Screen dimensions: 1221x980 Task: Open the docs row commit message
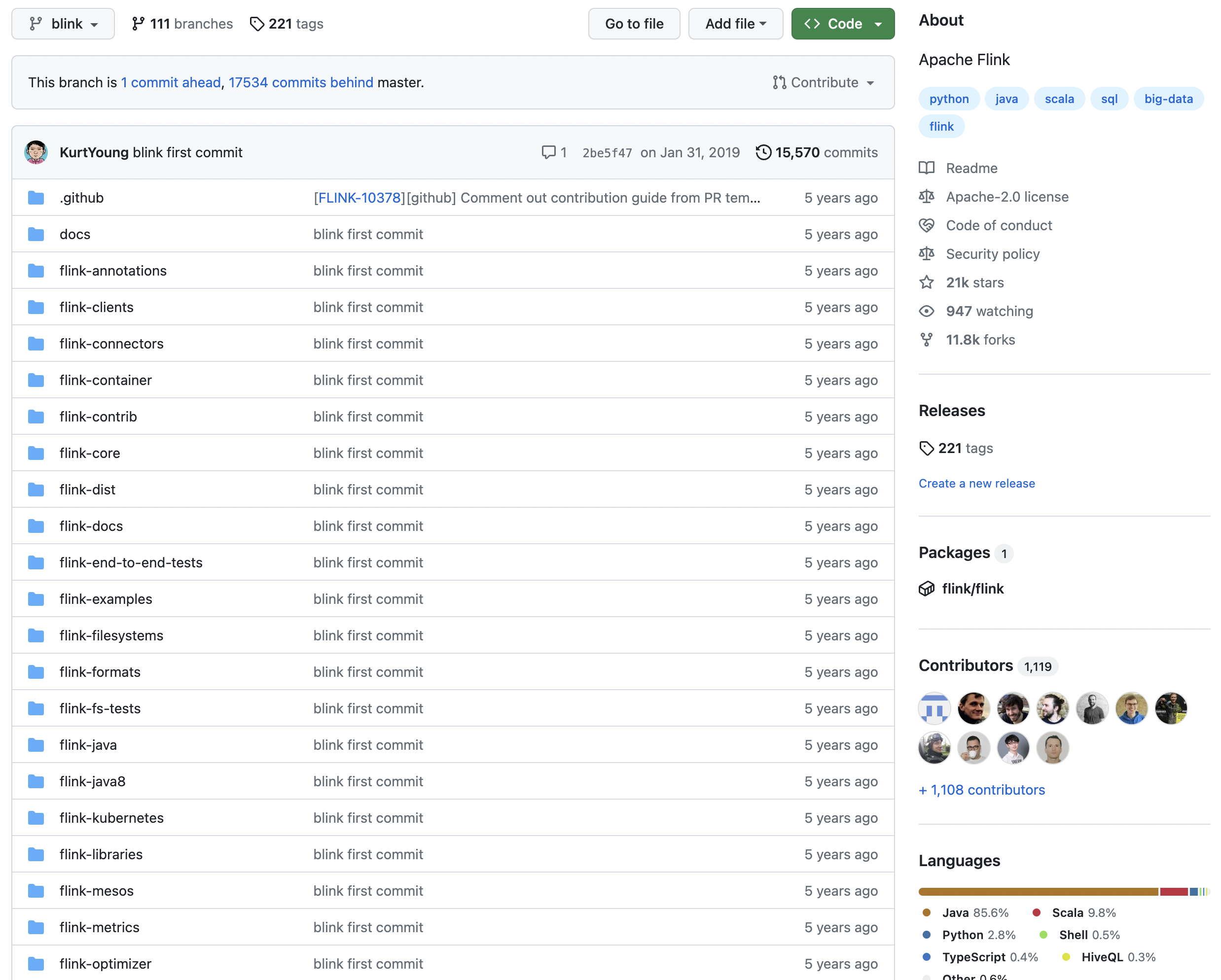[x=368, y=234]
